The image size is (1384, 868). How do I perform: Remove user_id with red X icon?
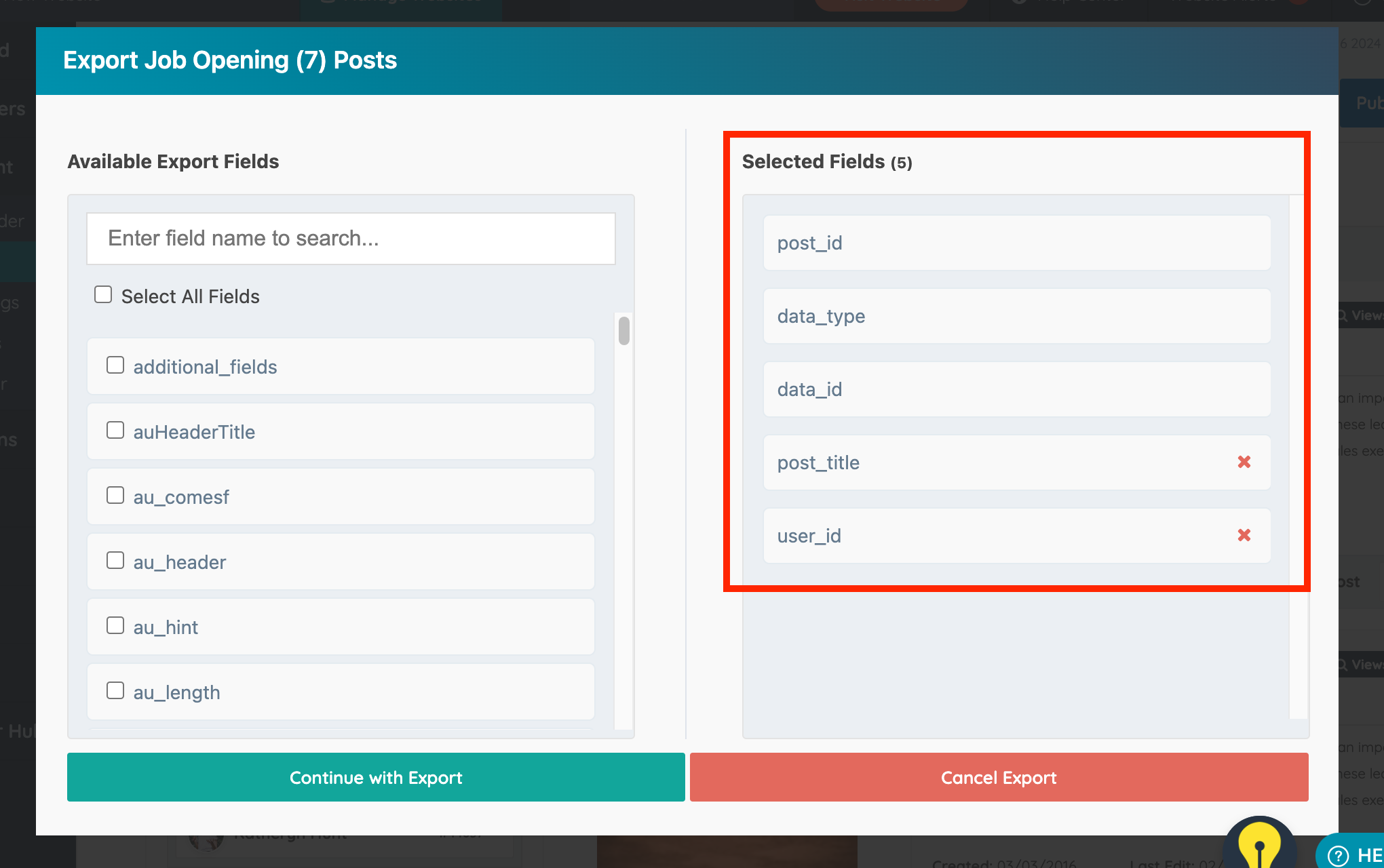[x=1244, y=535]
